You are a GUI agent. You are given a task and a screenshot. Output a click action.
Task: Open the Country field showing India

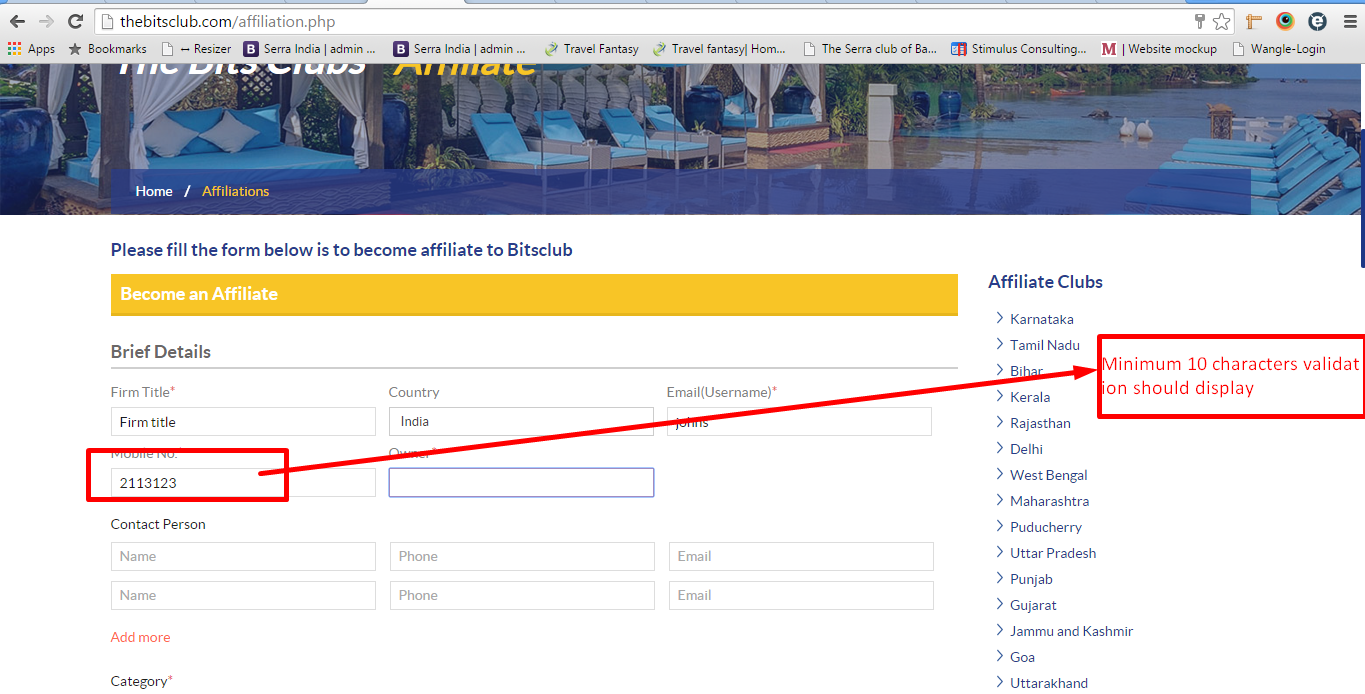(521, 421)
